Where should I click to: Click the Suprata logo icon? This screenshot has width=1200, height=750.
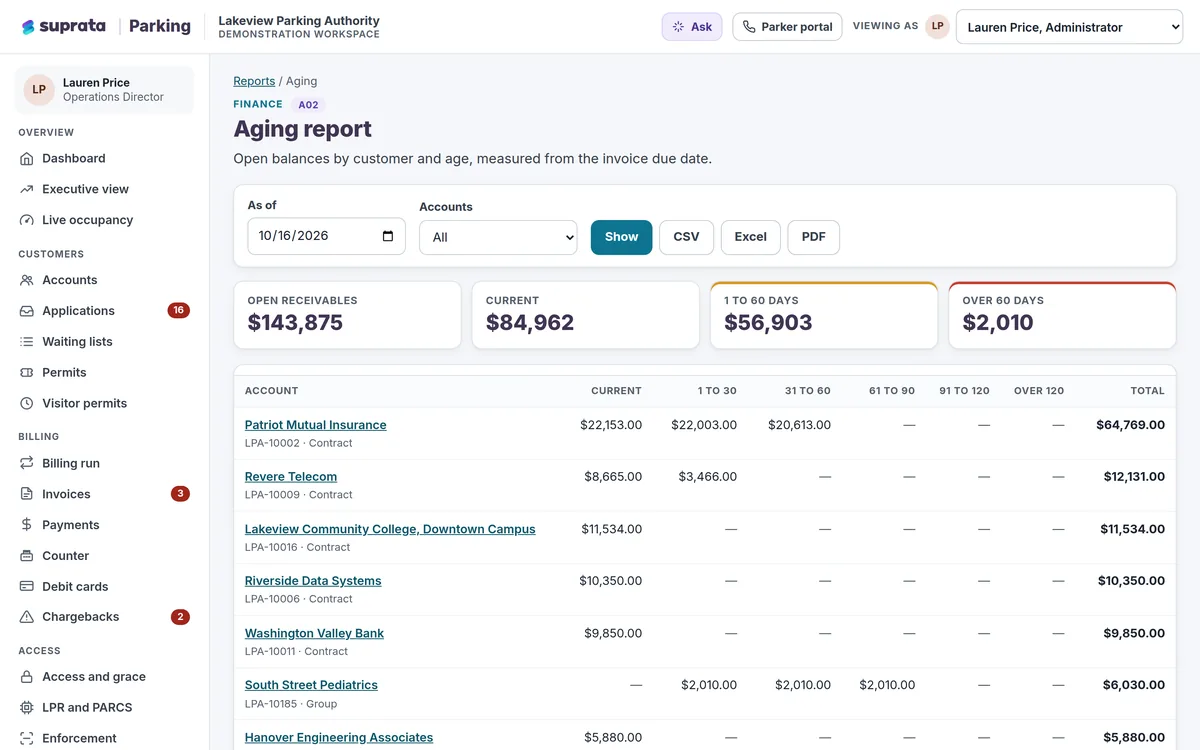[x=28, y=27]
